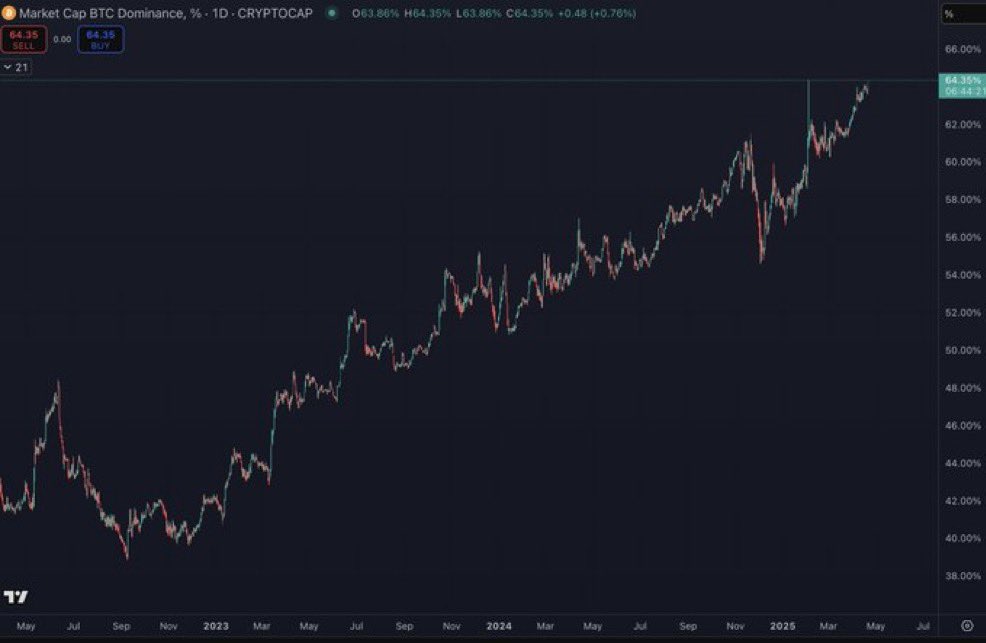Click the green market status dot

coord(332,13)
